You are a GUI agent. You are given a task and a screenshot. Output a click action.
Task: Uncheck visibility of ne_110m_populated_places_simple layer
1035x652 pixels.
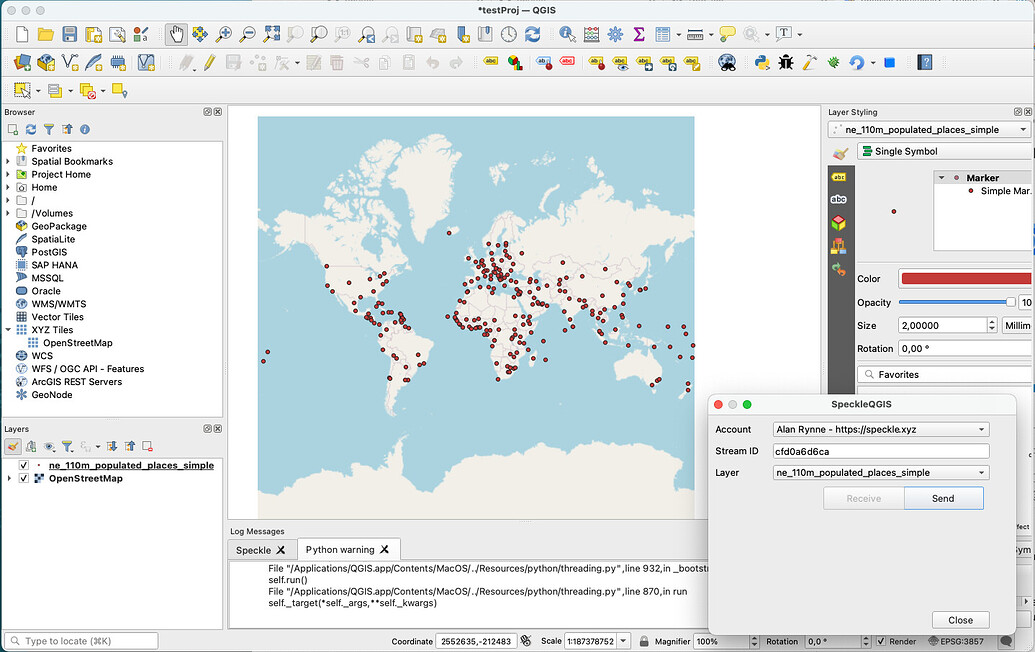23,465
